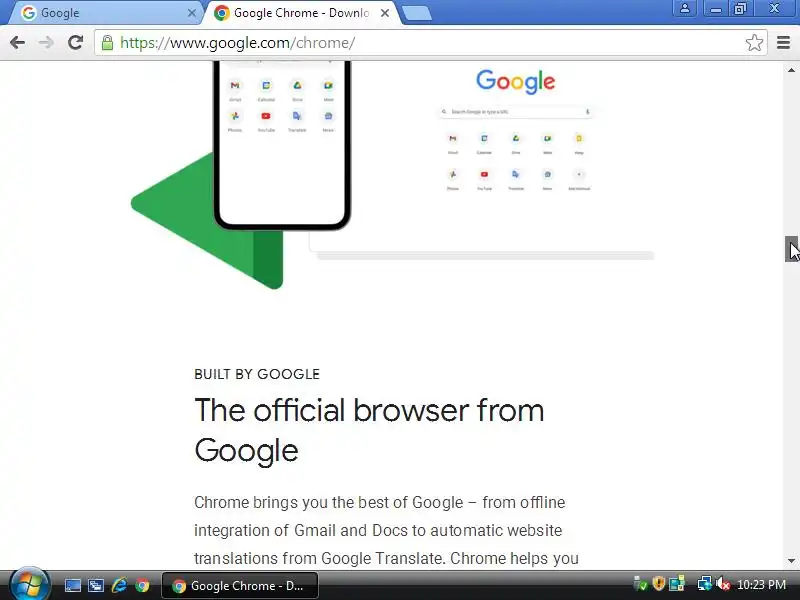Click the Calendar icon on the phone mockup
This screenshot has width=800, height=600.
tap(266, 86)
